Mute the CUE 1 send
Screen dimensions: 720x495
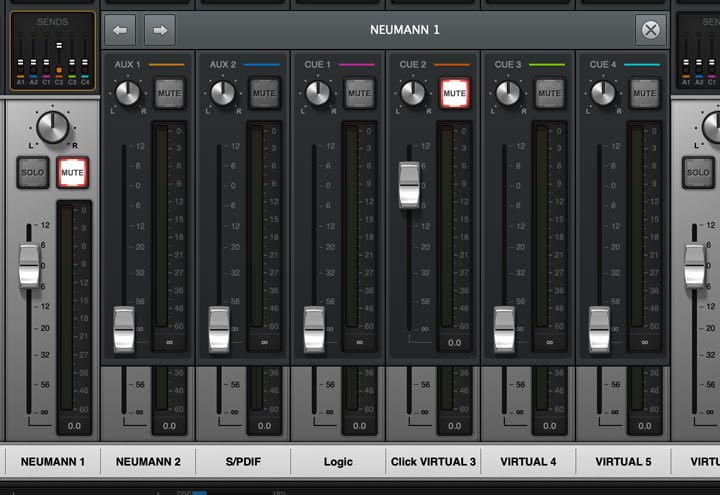click(360, 93)
